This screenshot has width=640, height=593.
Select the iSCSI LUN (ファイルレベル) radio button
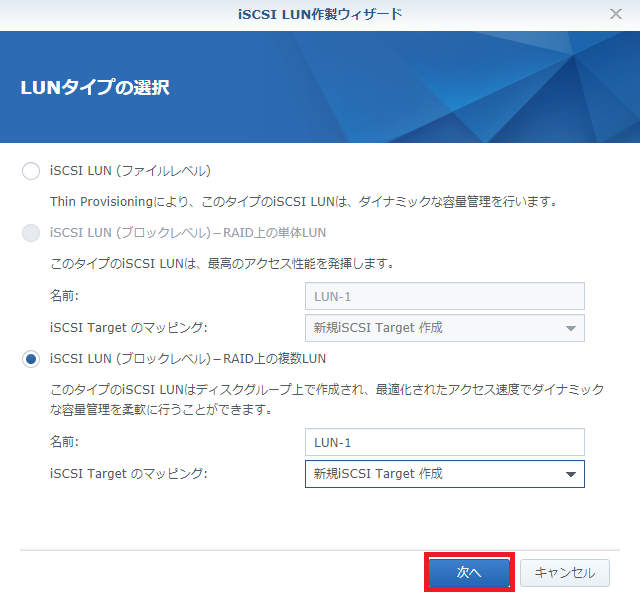tap(31, 171)
